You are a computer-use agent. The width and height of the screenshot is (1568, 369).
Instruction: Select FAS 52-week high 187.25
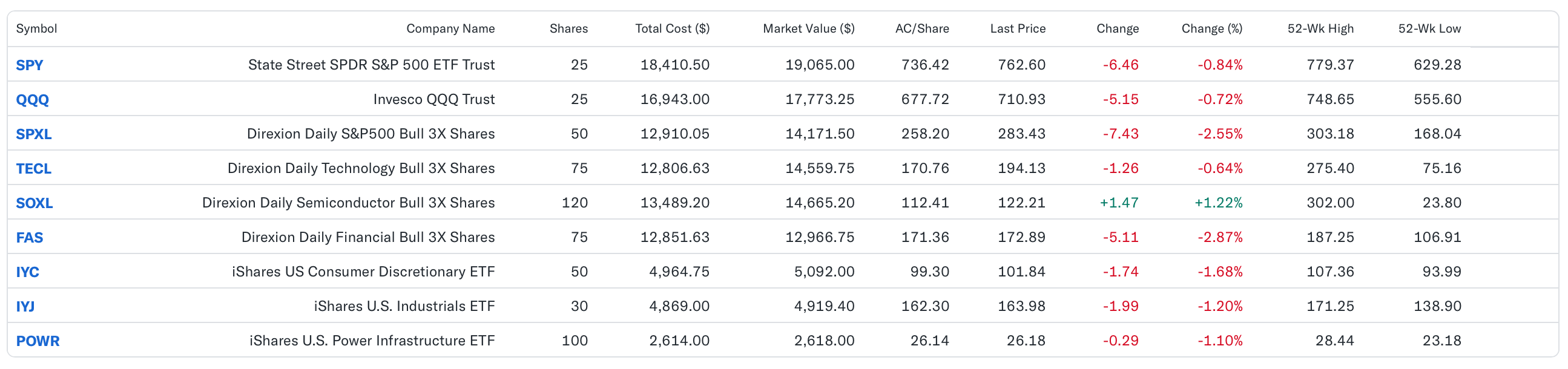coord(1330,237)
